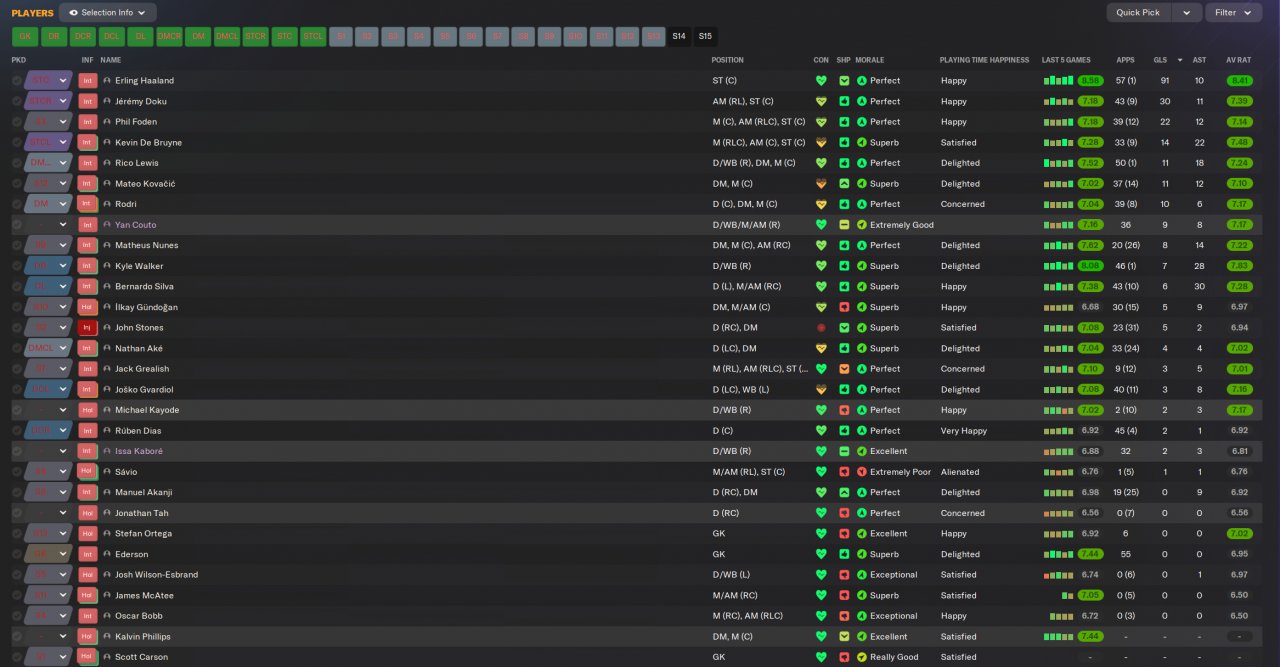Open player profile icon beside Jérémy Doku
Screen dimensions: 1280x667
point(107,101)
